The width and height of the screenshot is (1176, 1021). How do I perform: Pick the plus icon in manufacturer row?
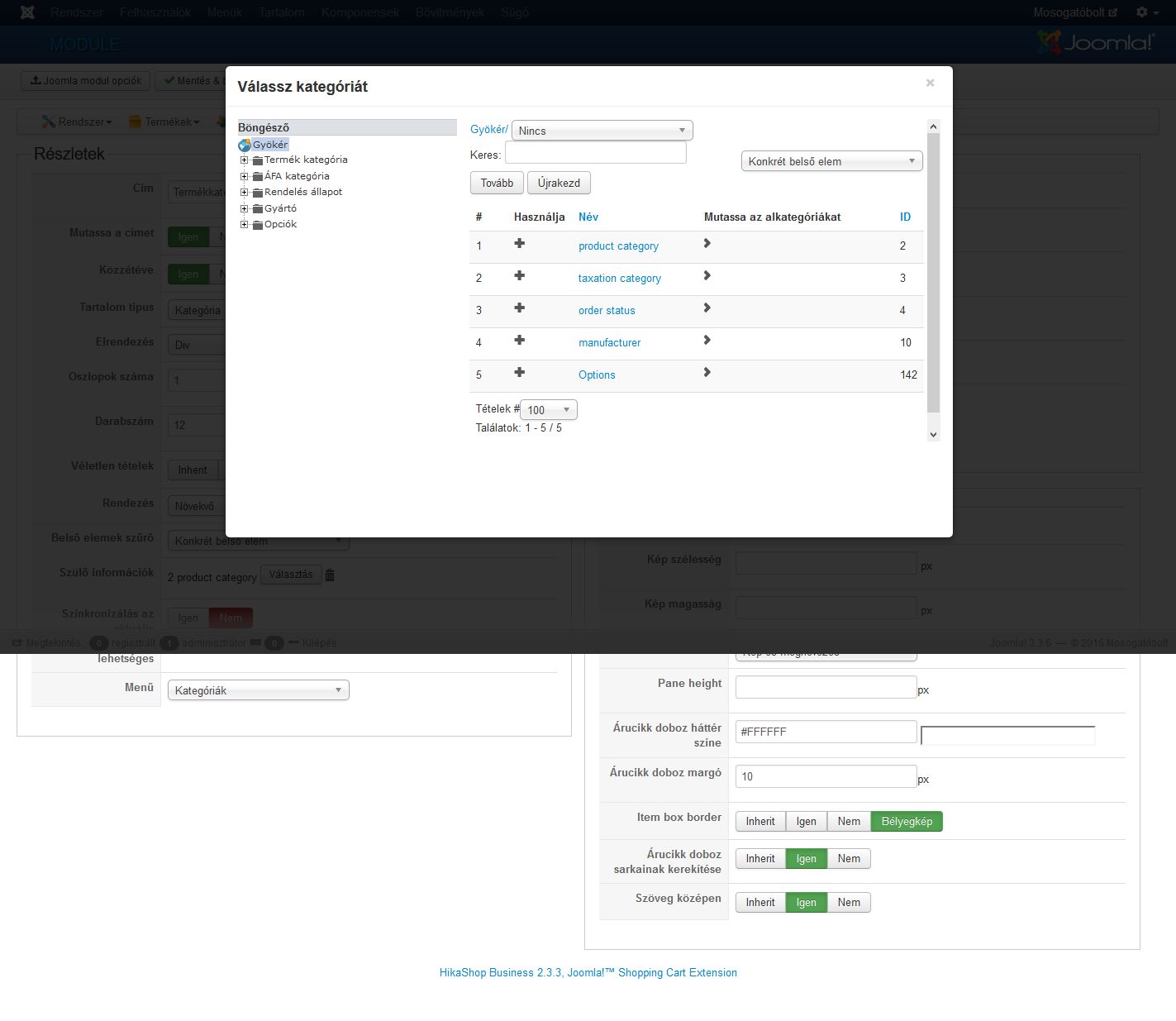519,341
